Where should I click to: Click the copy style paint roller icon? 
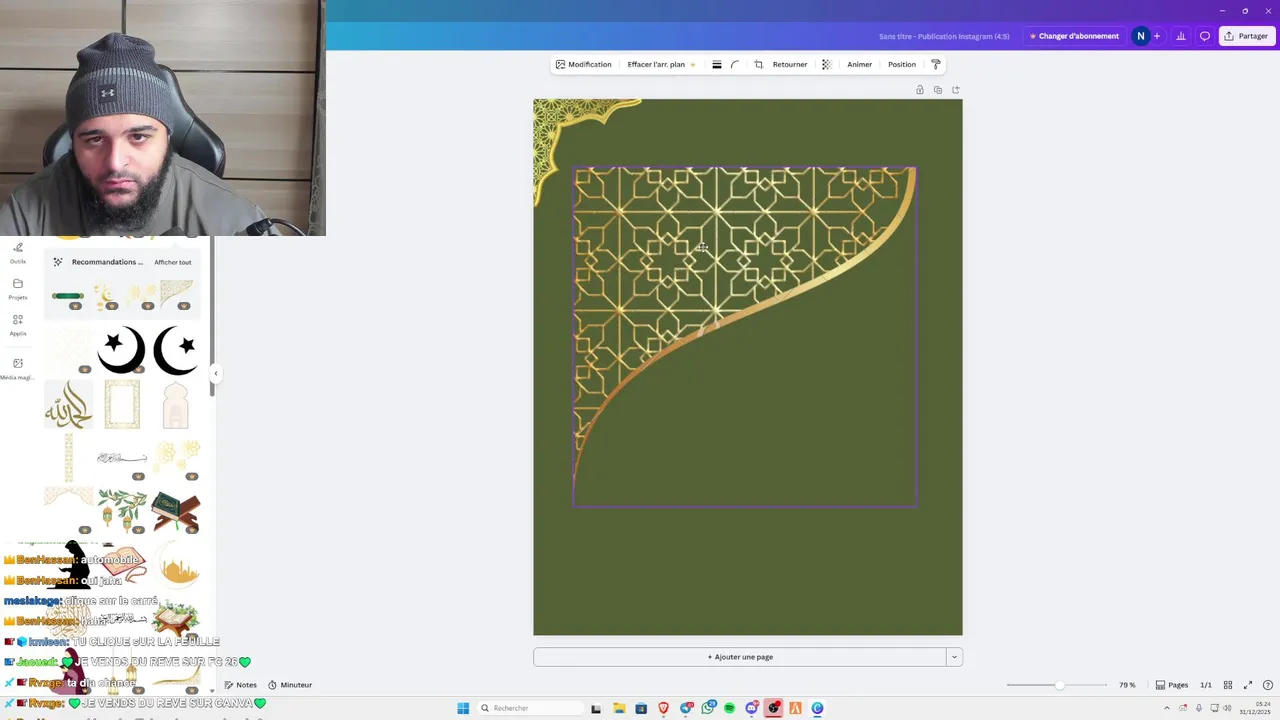click(x=936, y=64)
